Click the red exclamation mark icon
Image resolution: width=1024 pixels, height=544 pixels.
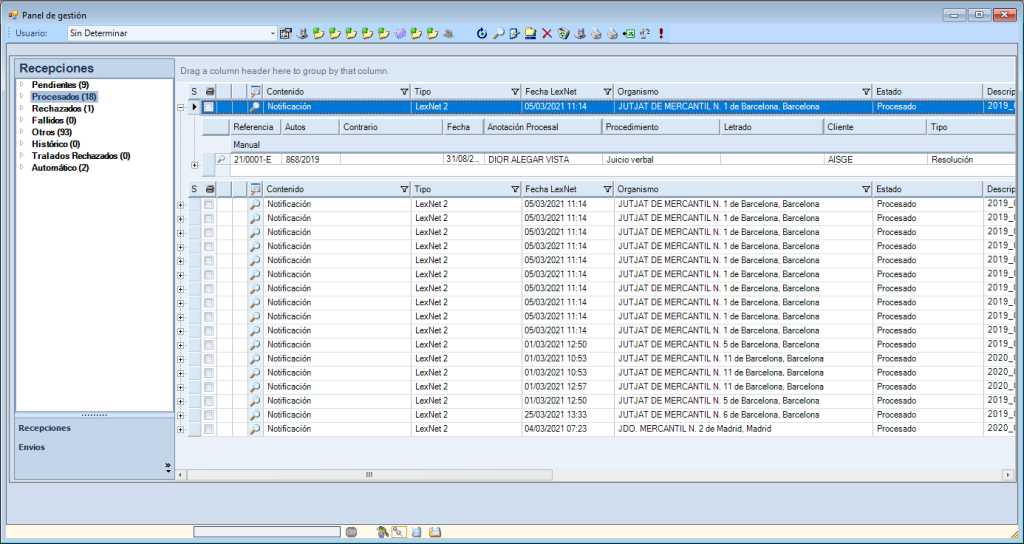pyautogui.click(x=661, y=33)
